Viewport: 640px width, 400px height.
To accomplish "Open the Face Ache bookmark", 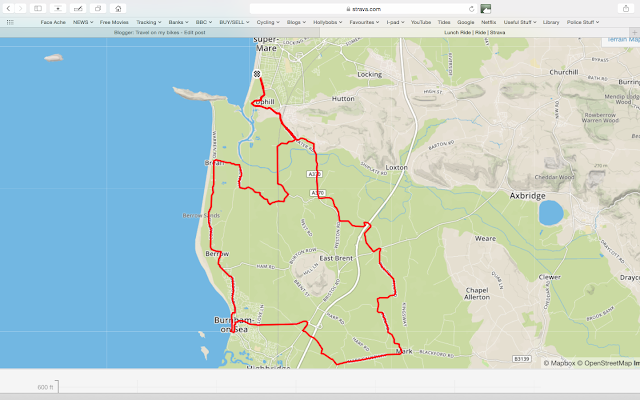I will click(x=53, y=22).
